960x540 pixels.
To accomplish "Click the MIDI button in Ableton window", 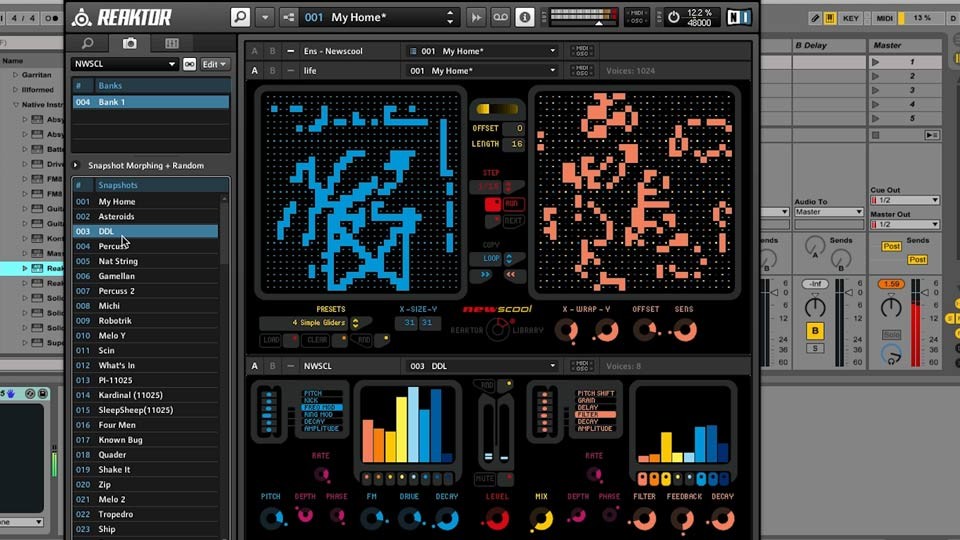I will [x=884, y=18].
